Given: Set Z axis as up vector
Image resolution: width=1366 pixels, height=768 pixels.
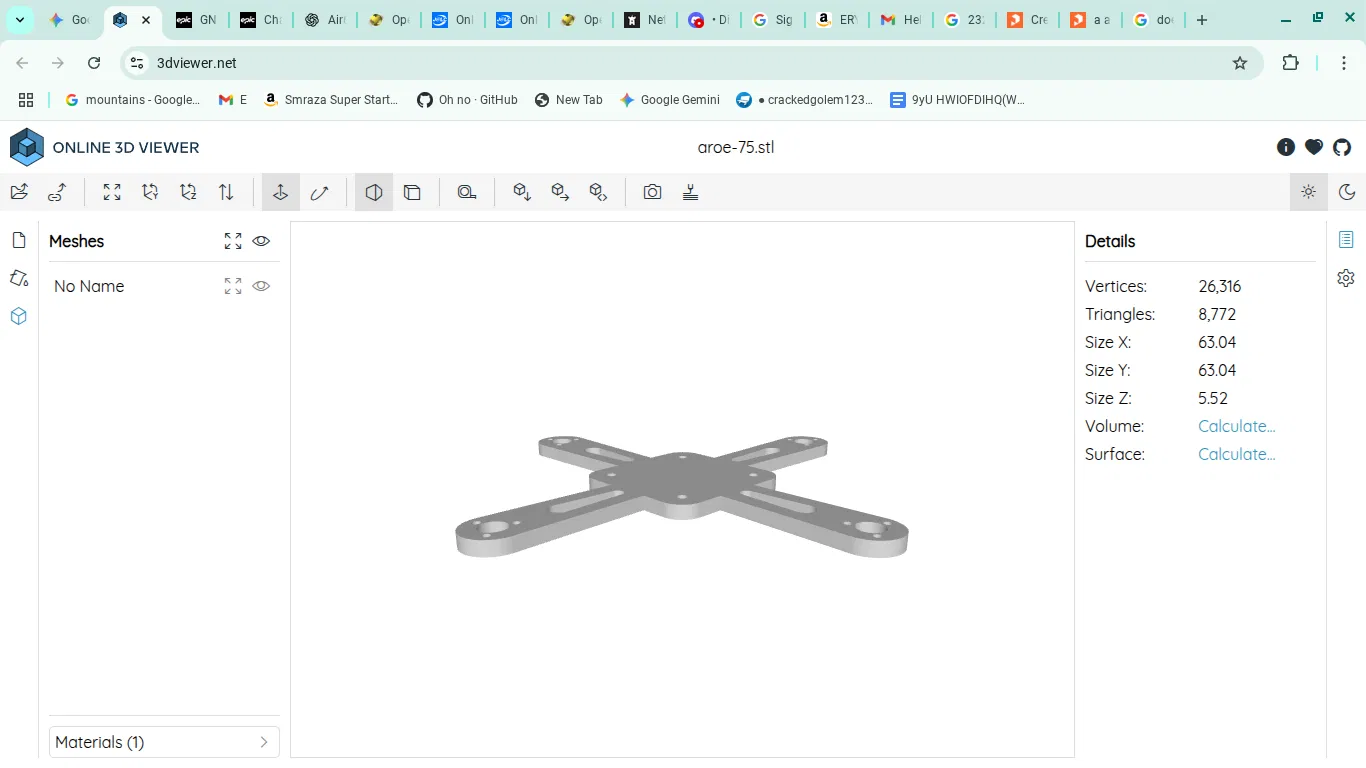Looking at the screenshot, I should click(x=188, y=192).
